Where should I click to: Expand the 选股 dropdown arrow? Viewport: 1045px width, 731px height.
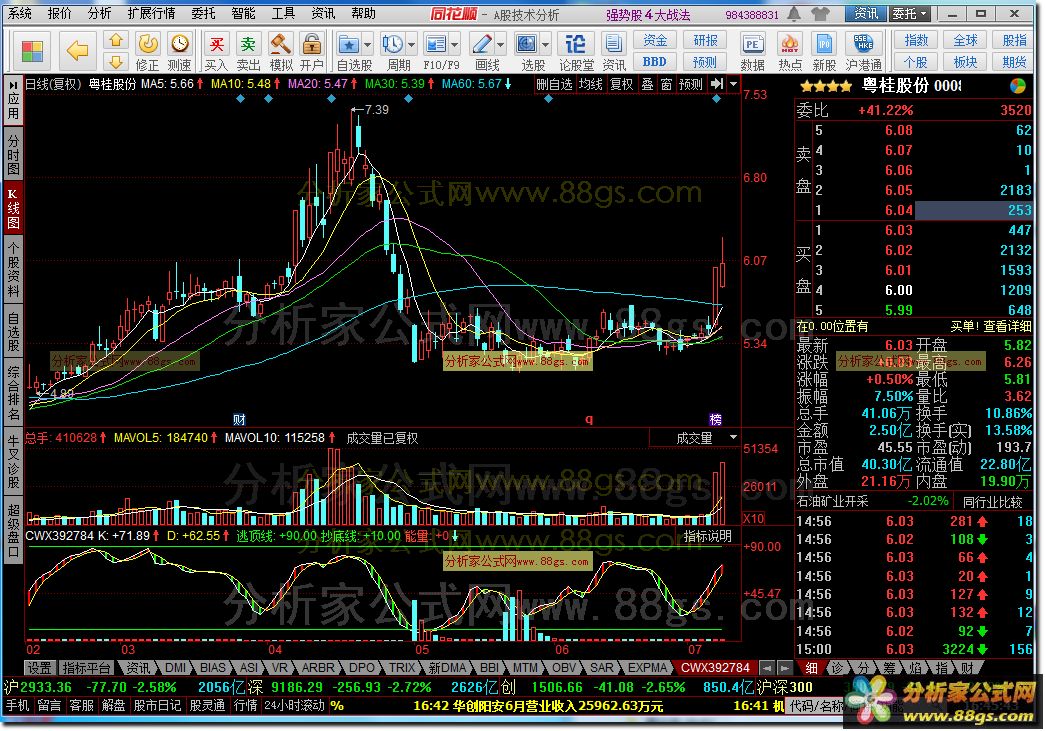pyautogui.click(x=546, y=45)
